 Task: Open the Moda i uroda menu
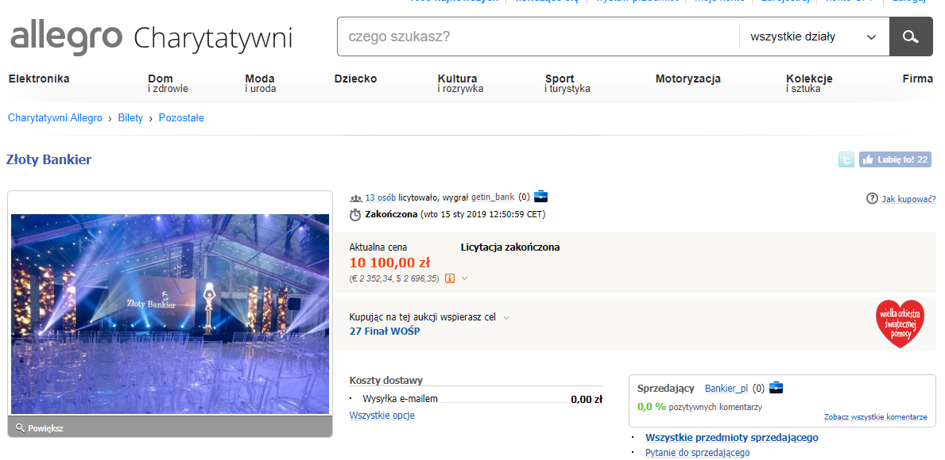(x=260, y=83)
